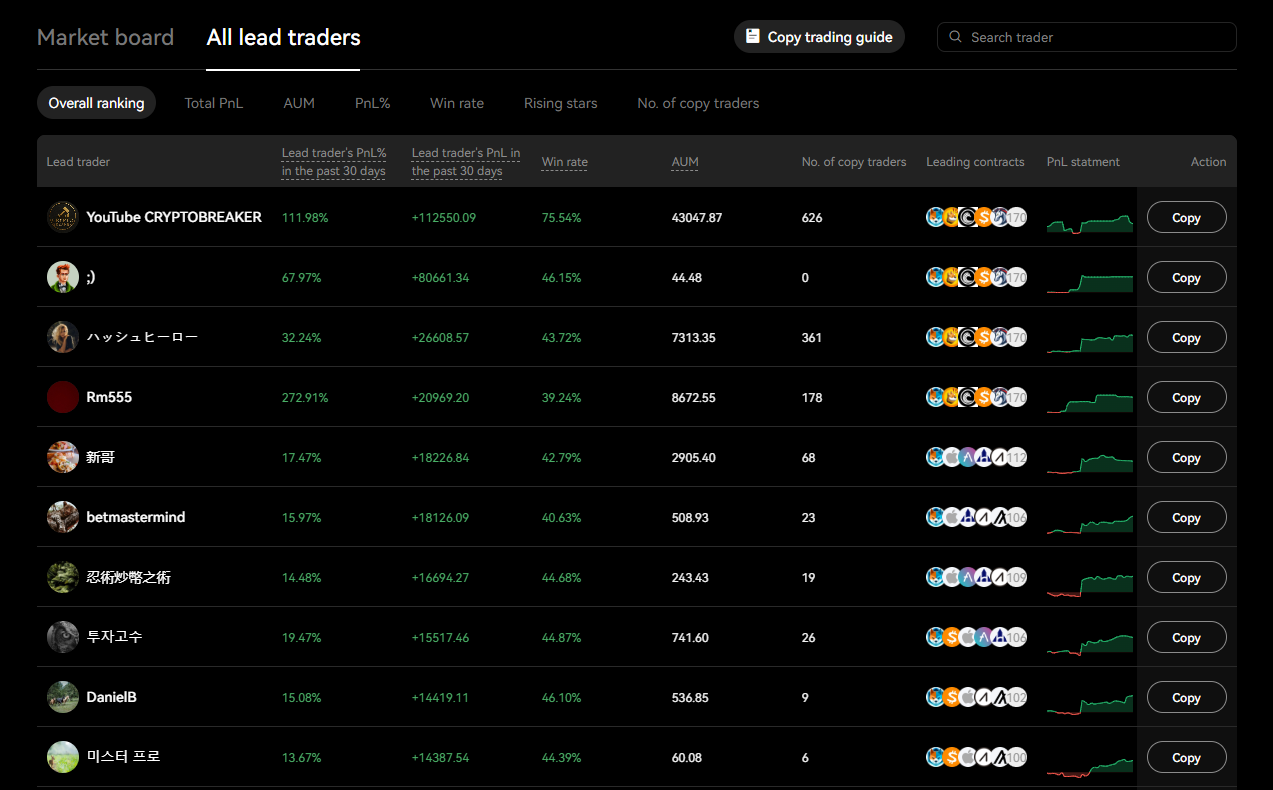Click the guide book icon on Copy trading guide
Image resolution: width=1273 pixels, height=790 pixels.
click(751, 36)
